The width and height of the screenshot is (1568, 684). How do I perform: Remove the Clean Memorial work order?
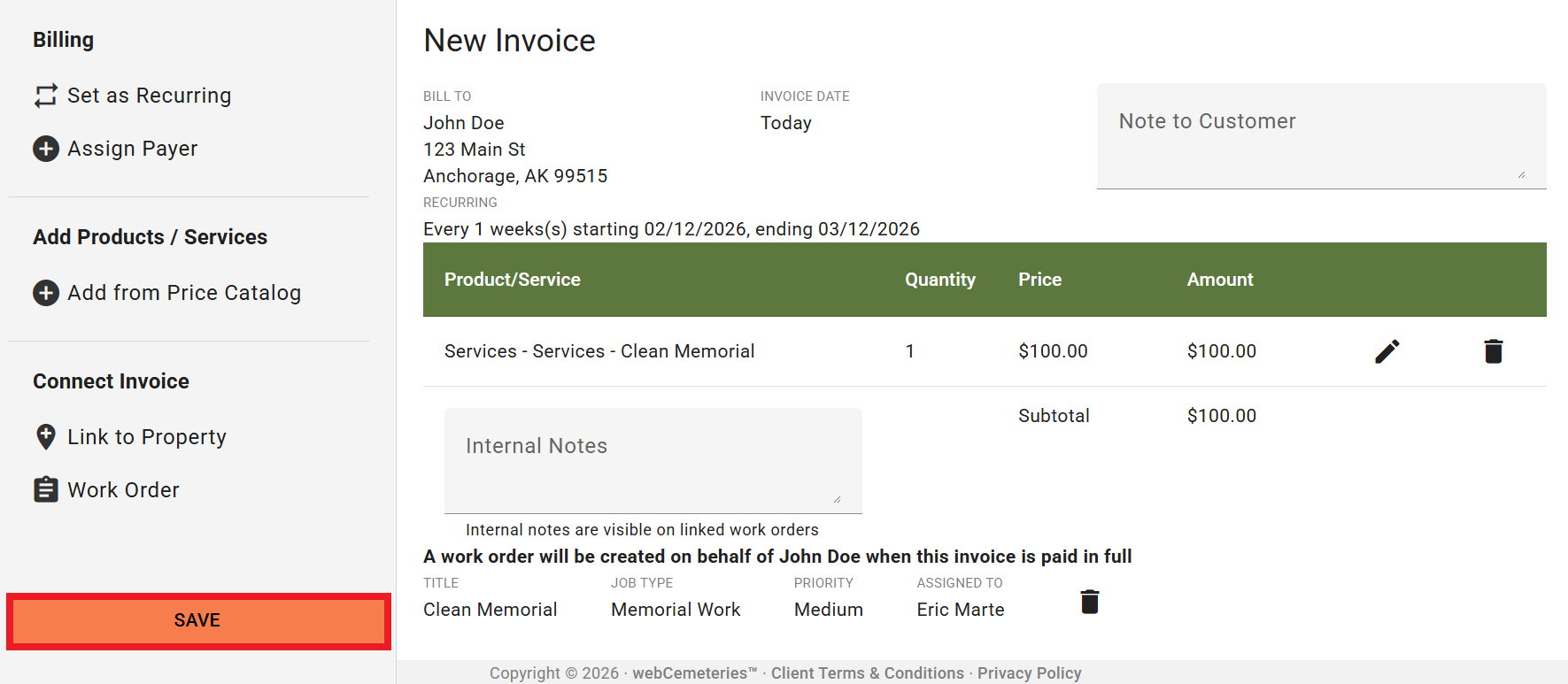[1090, 602]
